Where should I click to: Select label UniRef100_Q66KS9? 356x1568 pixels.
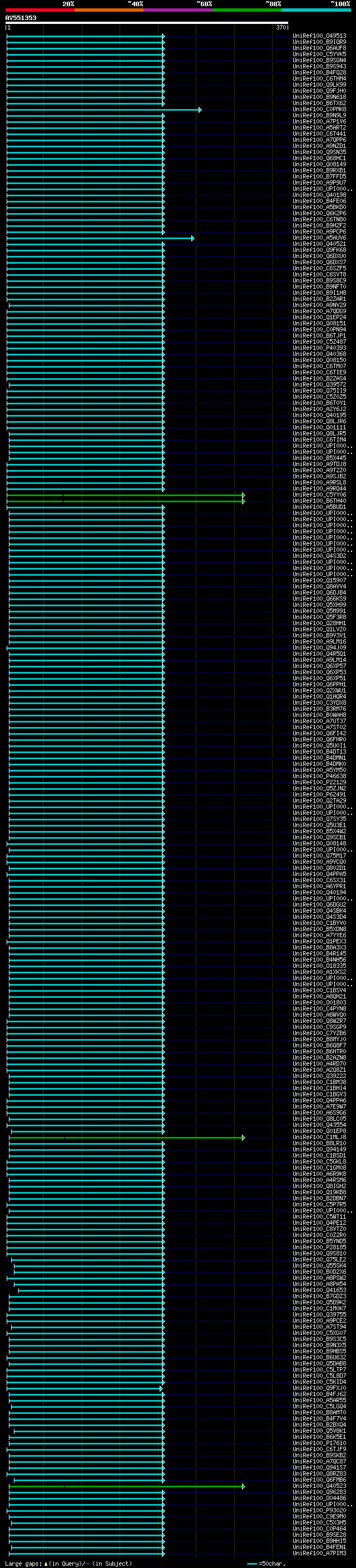point(319,599)
